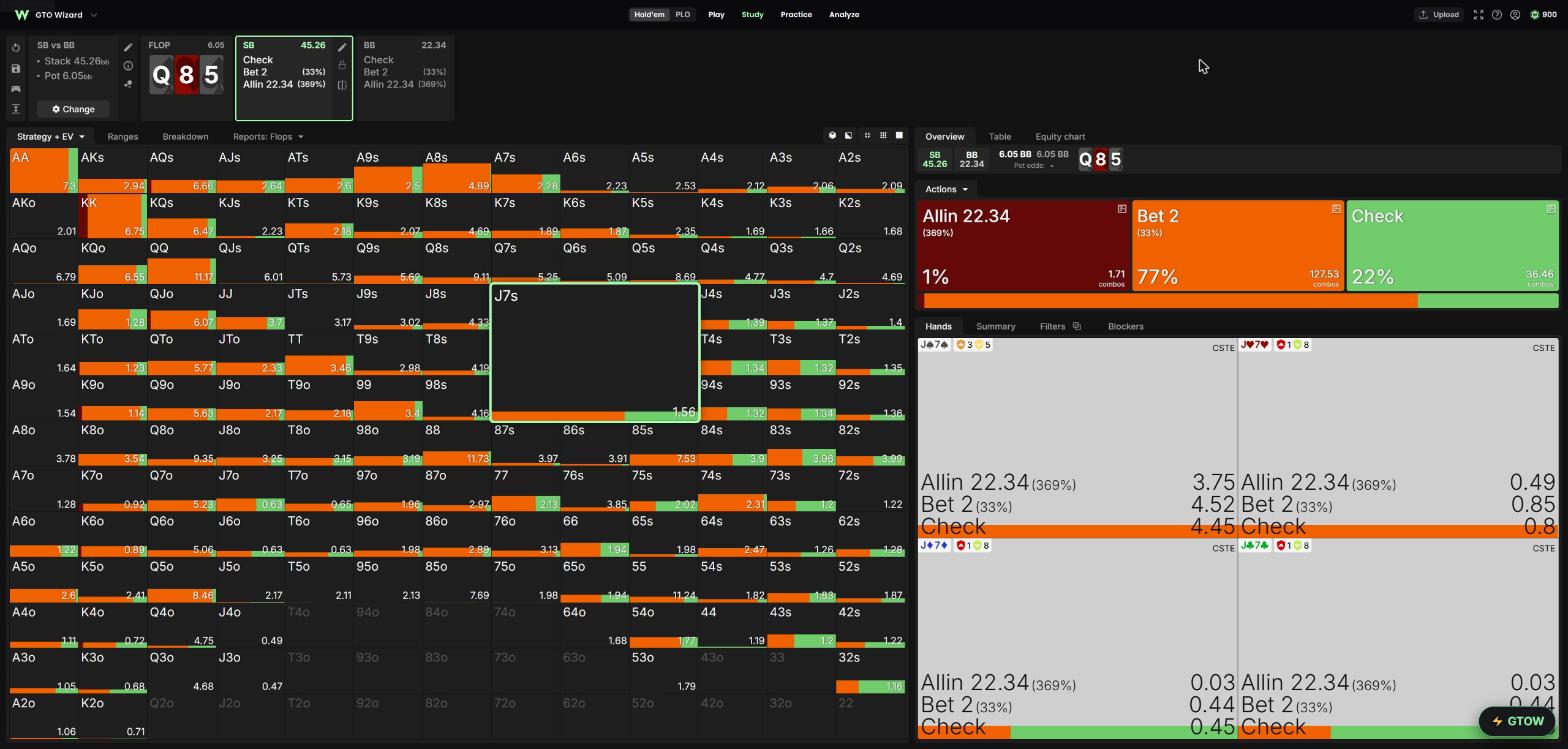The width and height of the screenshot is (1568, 749).
Task: Toggle the lock icon in the SB node
Action: [342, 66]
